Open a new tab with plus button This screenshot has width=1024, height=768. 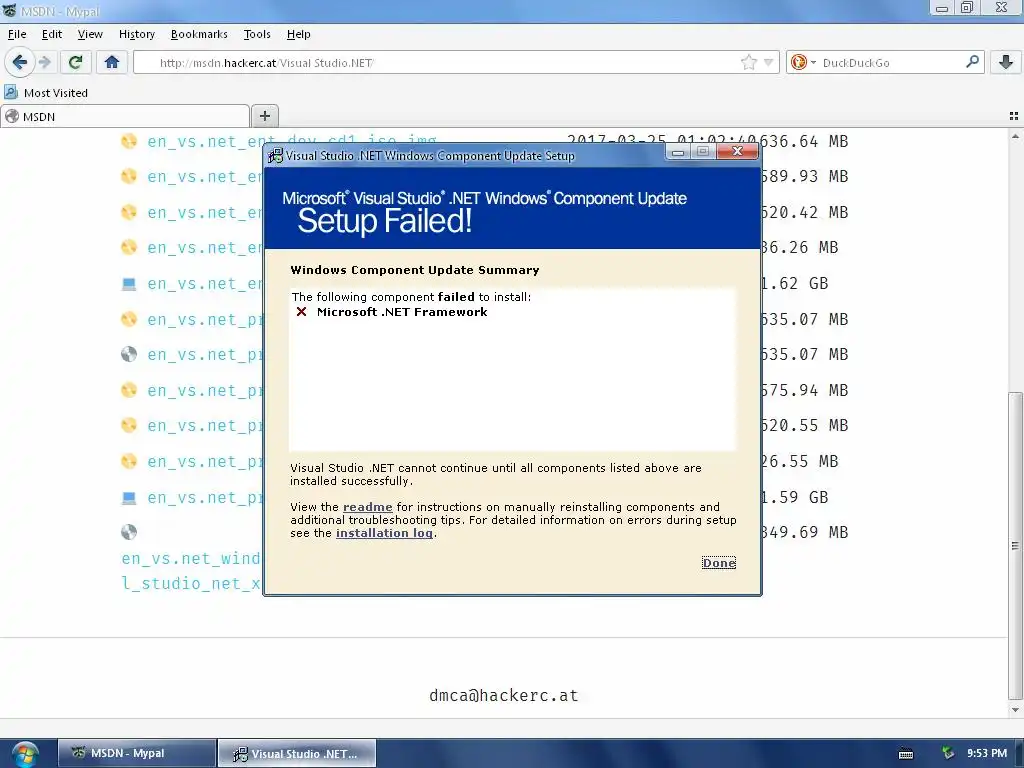click(264, 116)
